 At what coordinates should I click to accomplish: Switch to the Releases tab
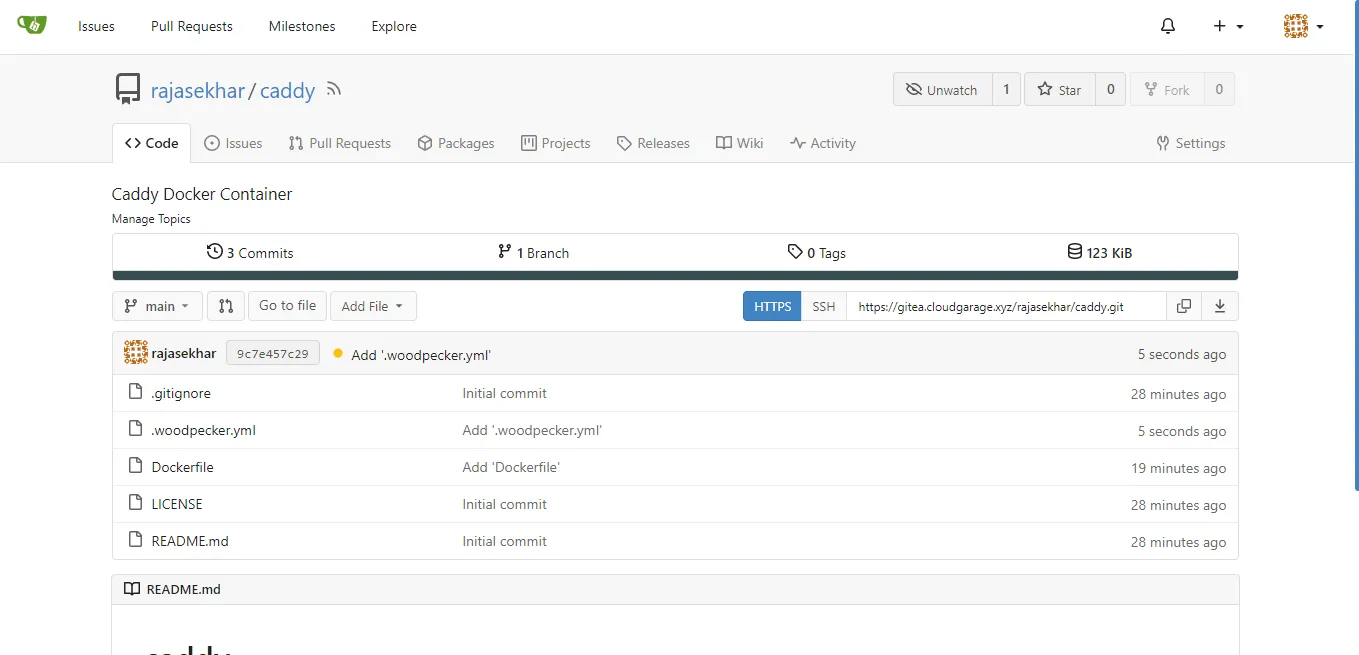click(653, 143)
